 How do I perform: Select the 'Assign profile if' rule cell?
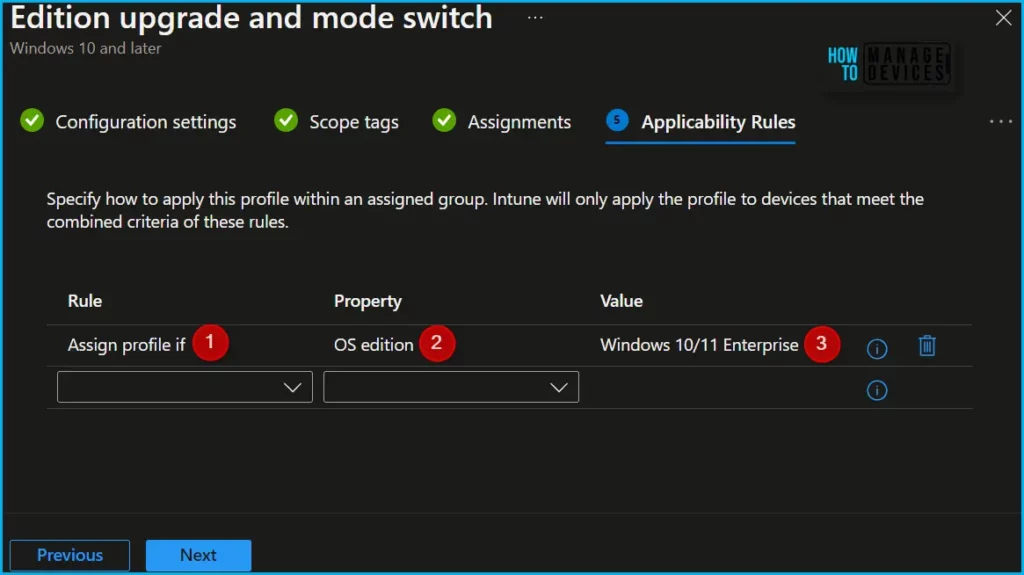pos(127,345)
